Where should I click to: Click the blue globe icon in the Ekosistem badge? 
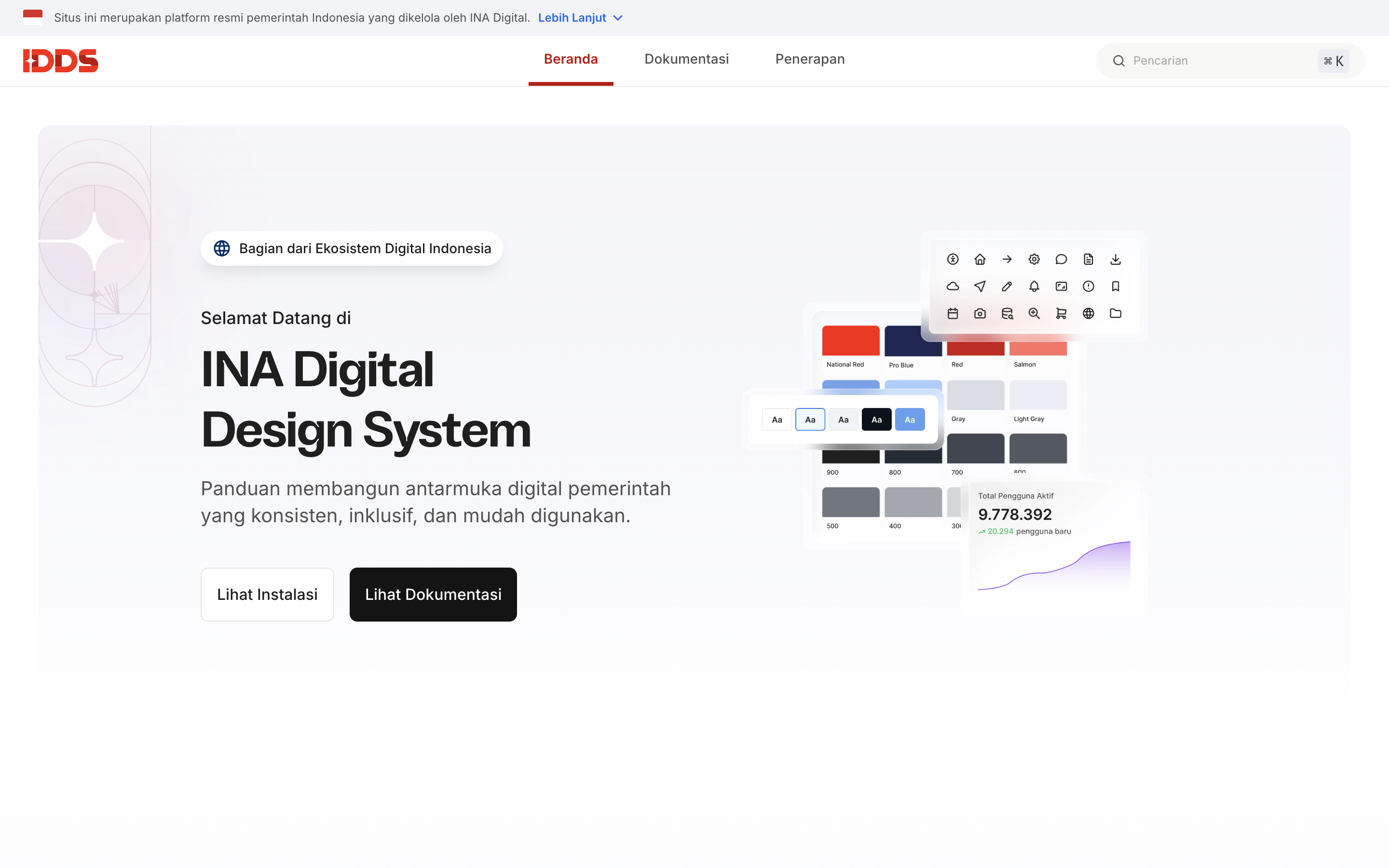(221, 248)
